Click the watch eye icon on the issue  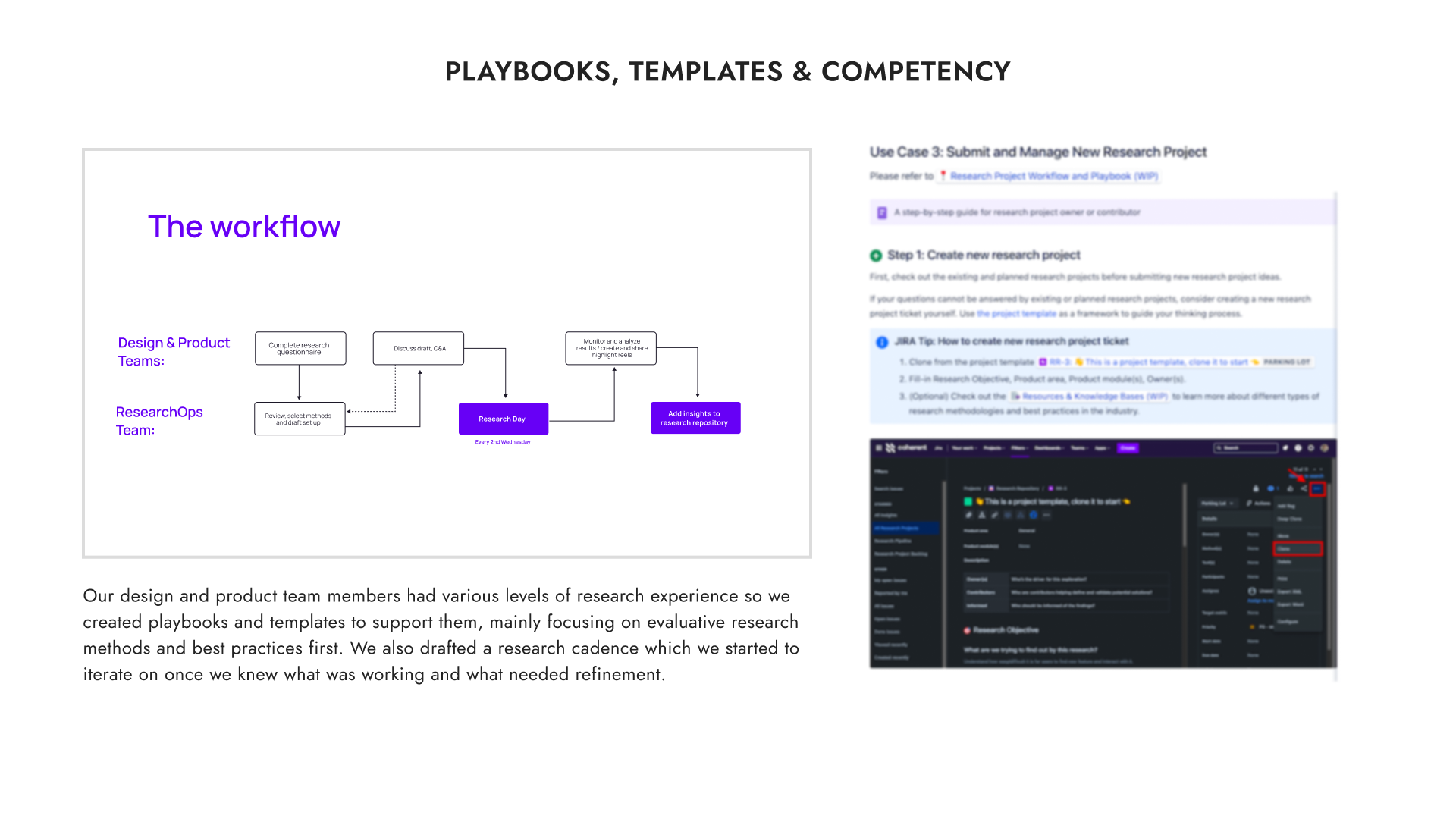pos(1272,488)
